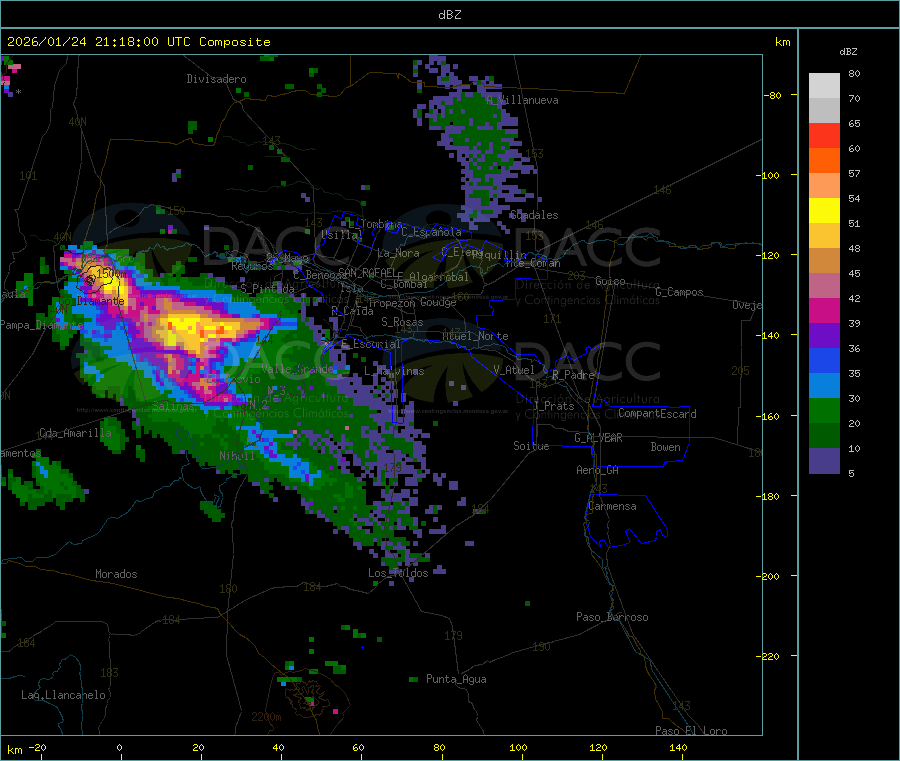Click the 'dBZ' title at the top

pos(449,15)
